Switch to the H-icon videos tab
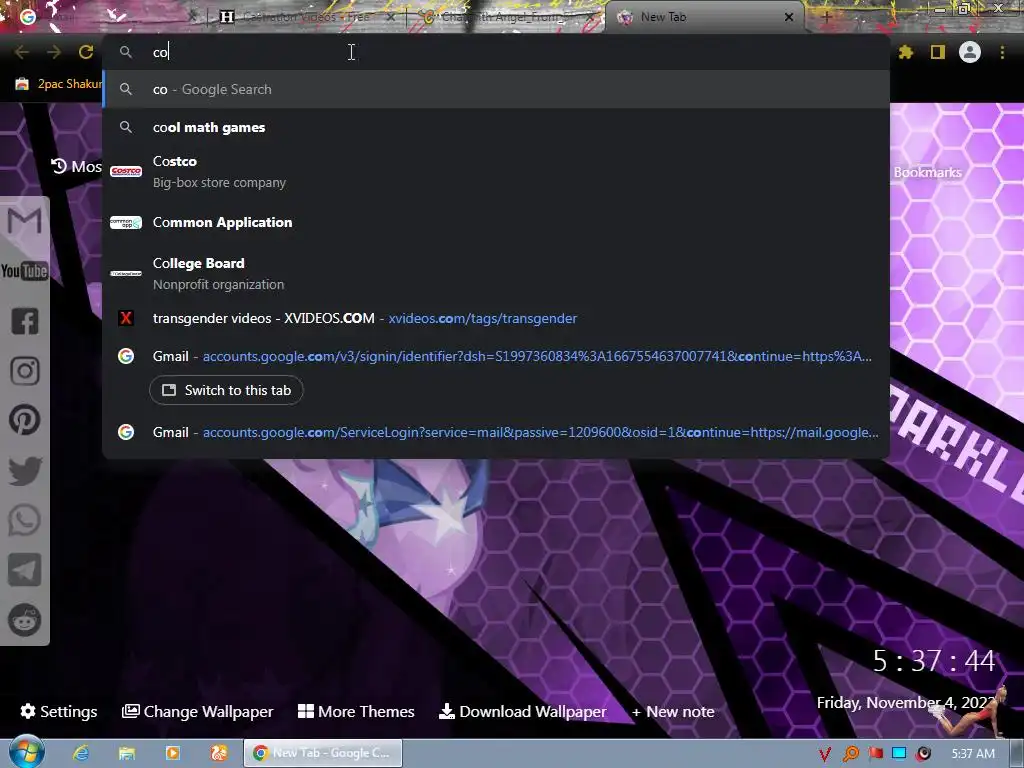 [306, 18]
